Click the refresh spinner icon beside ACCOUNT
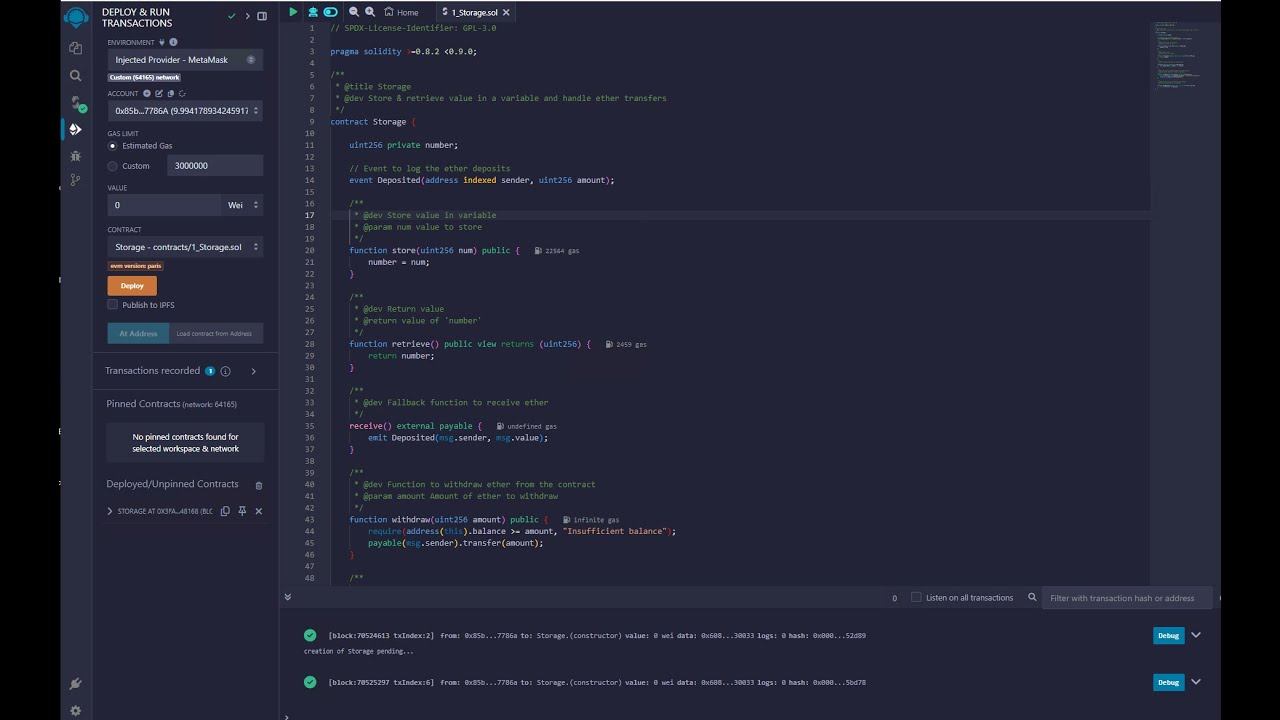Image resolution: width=1280 pixels, height=720 pixels. pos(182,93)
